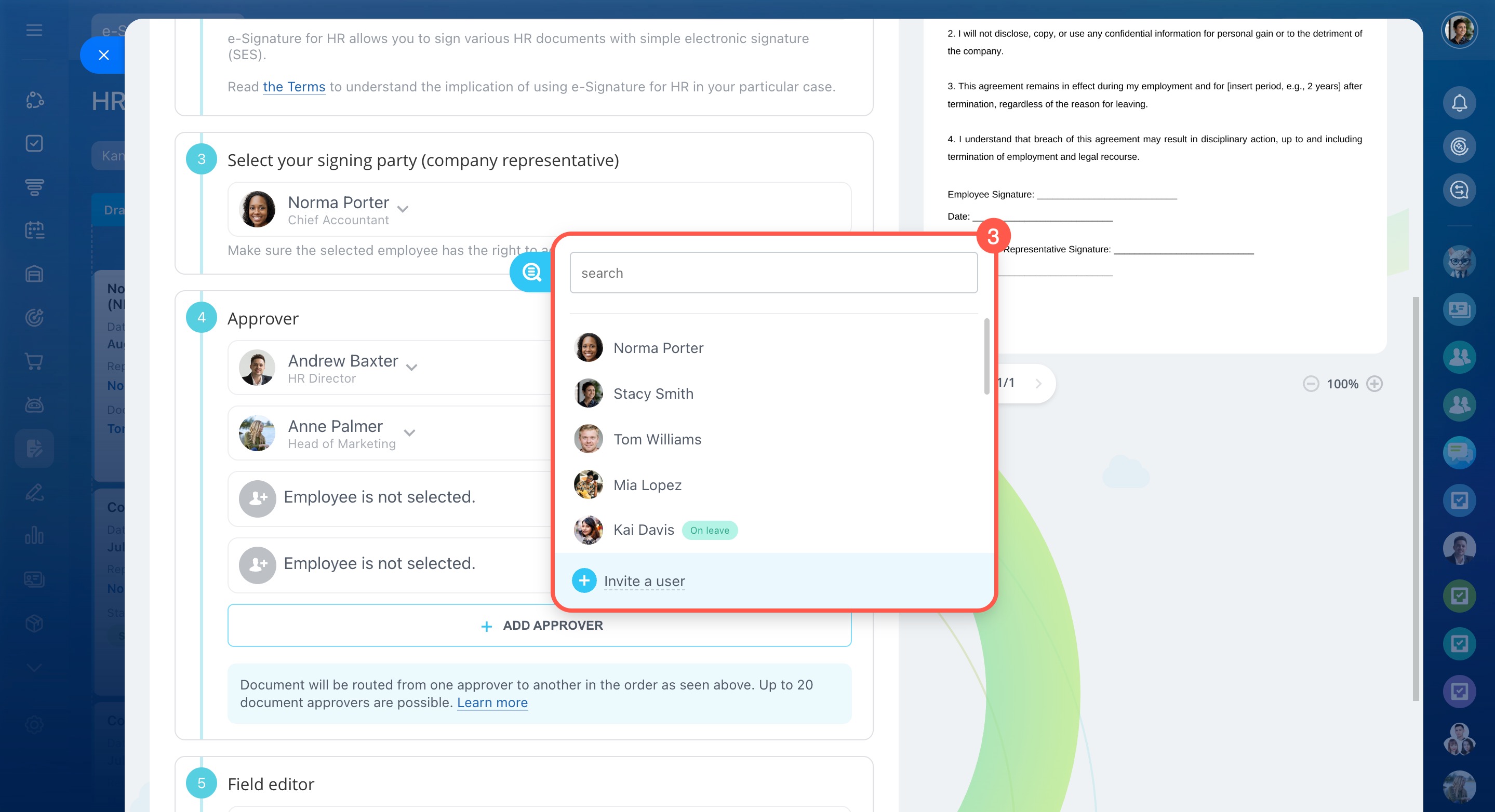Open the hamburger menu in the left sidebar
Viewport: 1495px width, 812px height.
click(34, 30)
